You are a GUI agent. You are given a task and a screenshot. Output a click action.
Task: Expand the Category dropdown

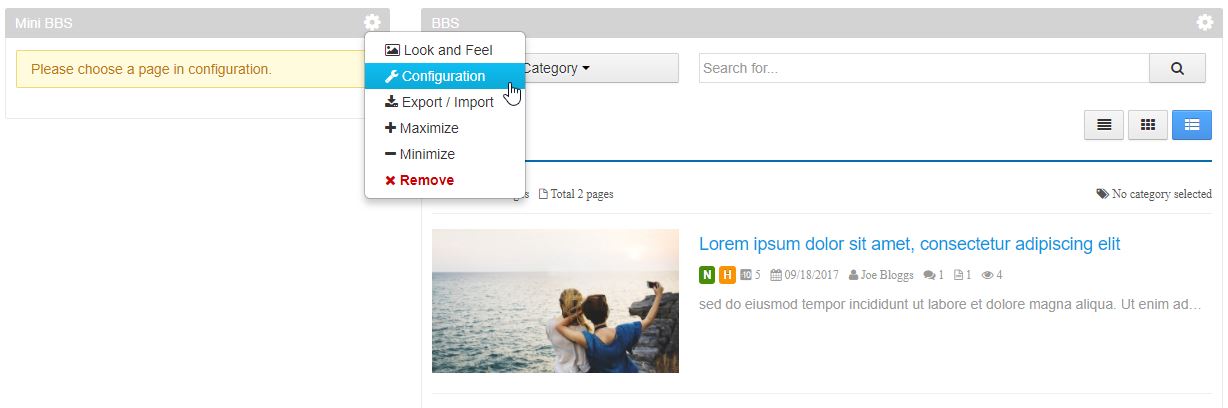coord(557,68)
